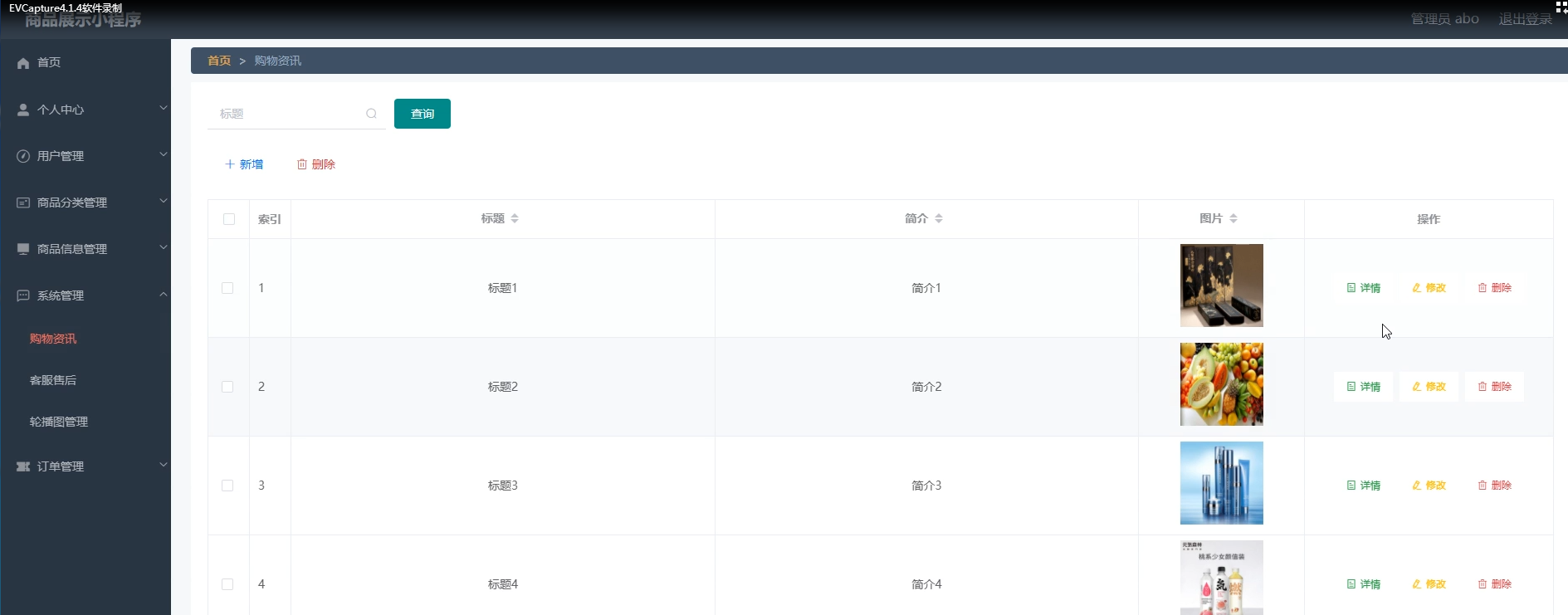Viewport: 1568px width, 615px height.
Task: Click the 购物资讯 breadcrumb text
Action: (278, 61)
